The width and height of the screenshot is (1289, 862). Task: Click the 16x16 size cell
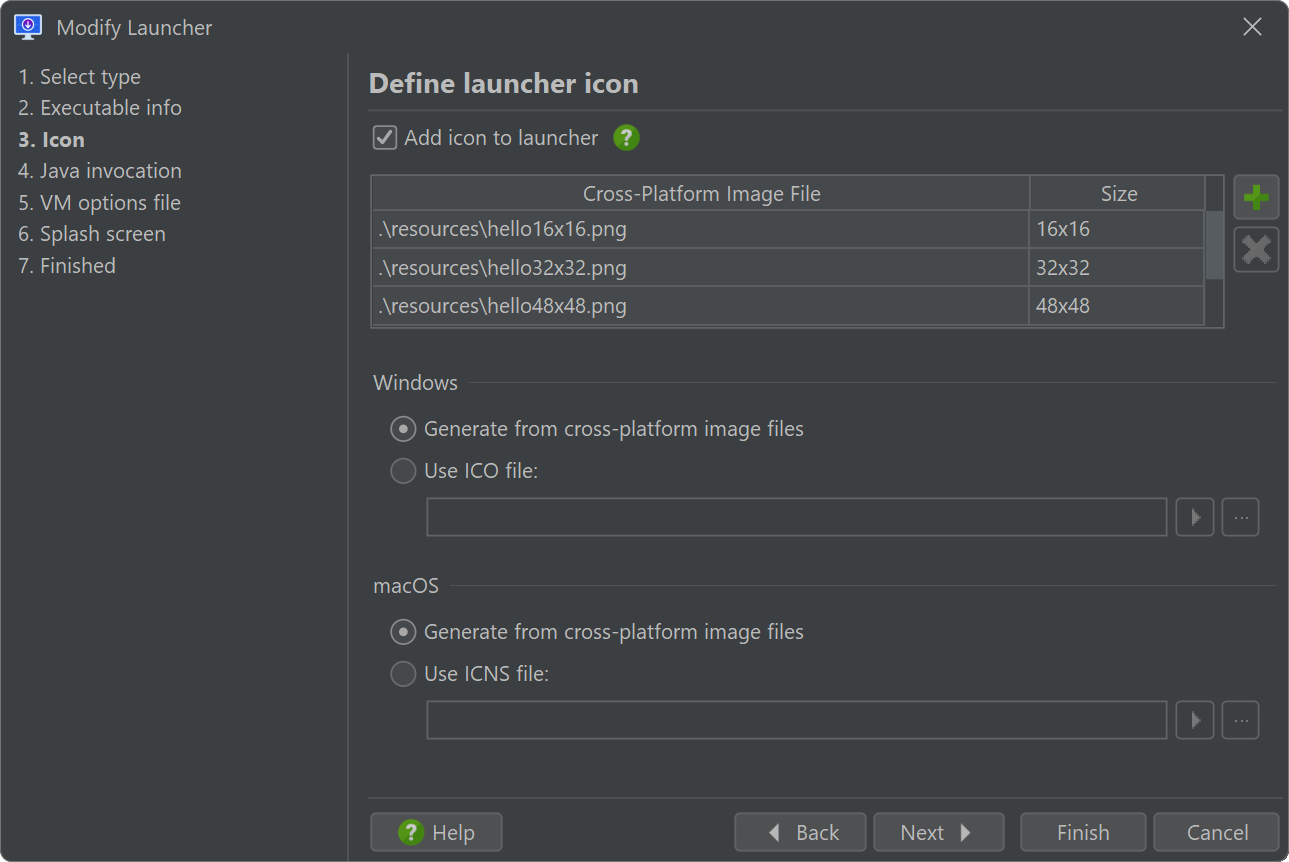click(1117, 229)
